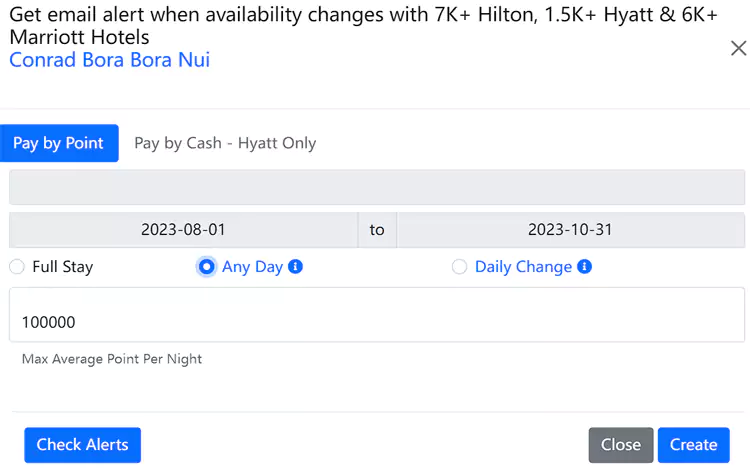This screenshot has height=470, width=750.
Task: Choose the Daily Change radio circle
Action: (459, 267)
